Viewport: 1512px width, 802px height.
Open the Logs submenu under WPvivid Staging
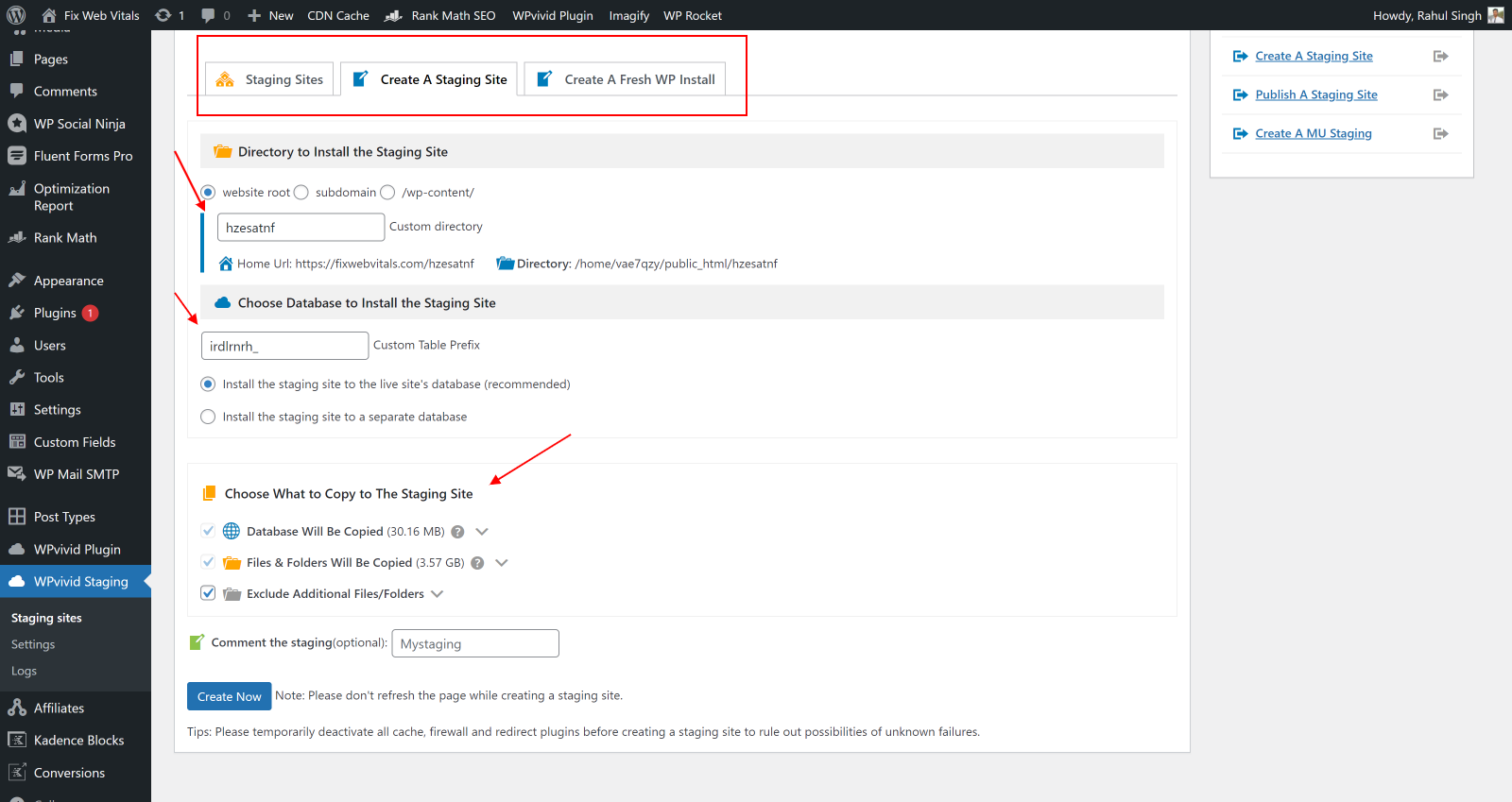[x=24, y=671]
